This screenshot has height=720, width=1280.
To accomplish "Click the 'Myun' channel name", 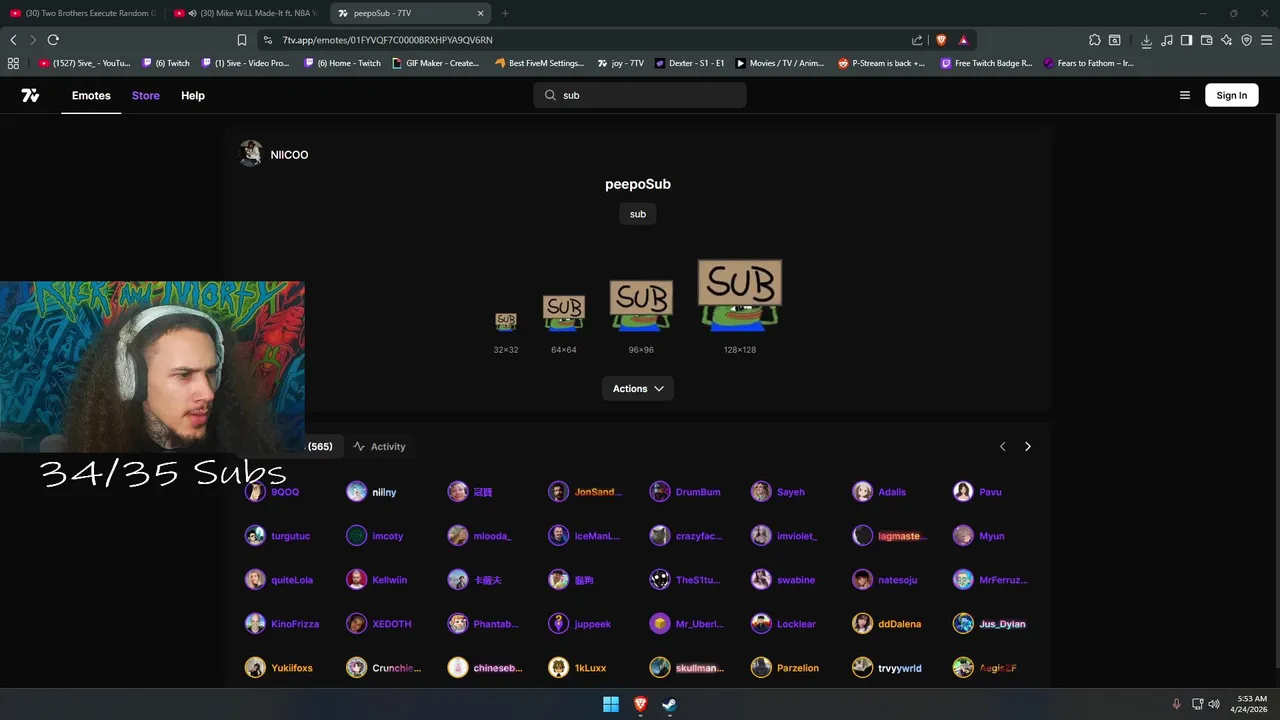I will pyautogui.click(x=992, y=536).
